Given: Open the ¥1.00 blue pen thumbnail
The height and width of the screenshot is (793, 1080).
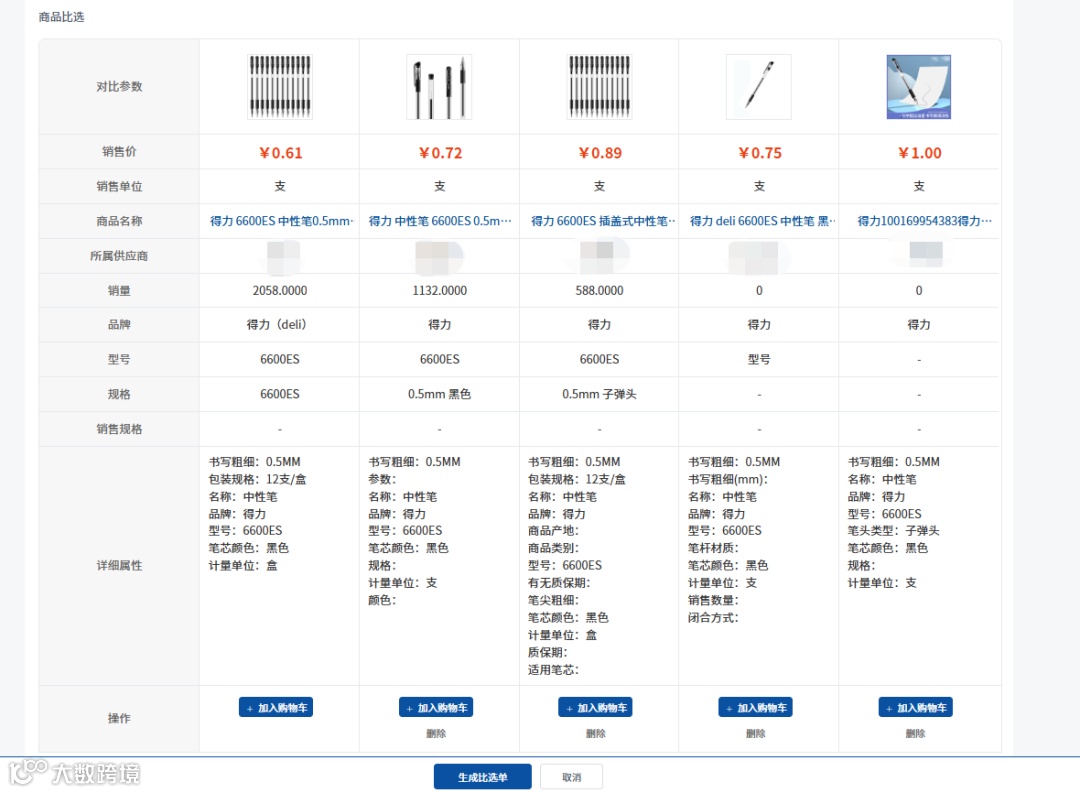Looking at the screenshot, I should click(919, 87).
